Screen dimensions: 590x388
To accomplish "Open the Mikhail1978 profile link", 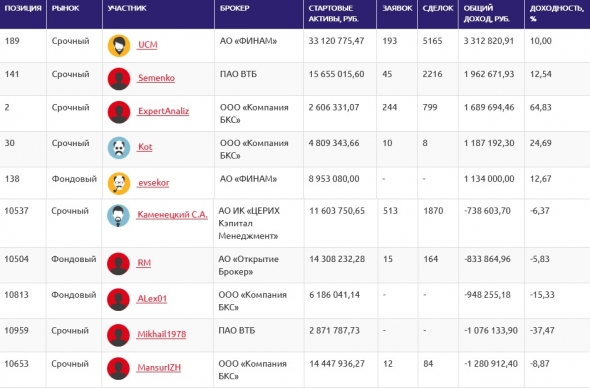I will [x=161, y=334].
